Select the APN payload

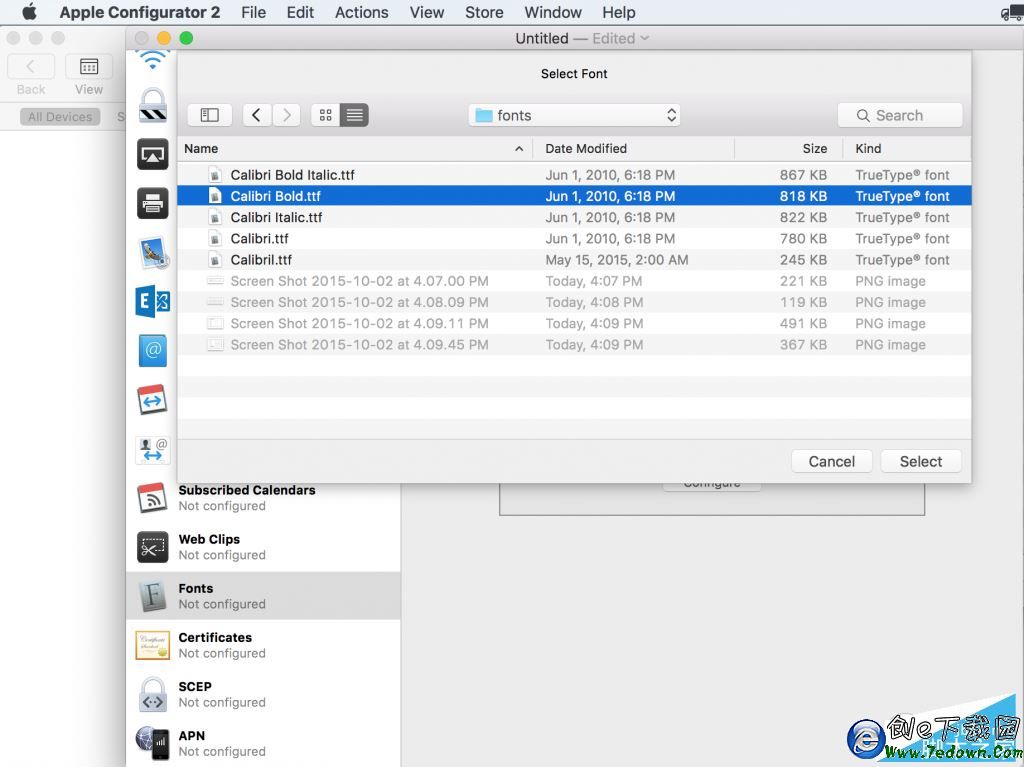pos(191,743)
